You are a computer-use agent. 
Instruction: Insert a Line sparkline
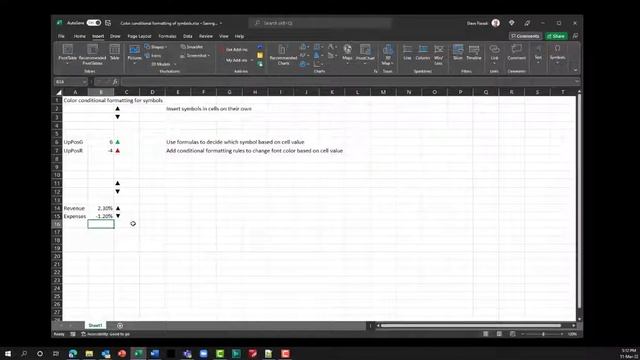407,52
